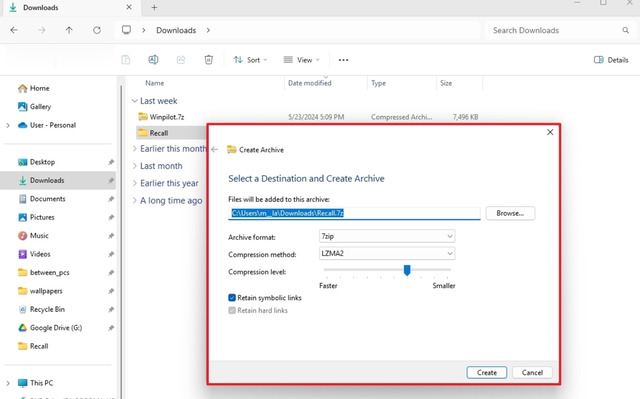Click the archive path input field

pos(354,213)
